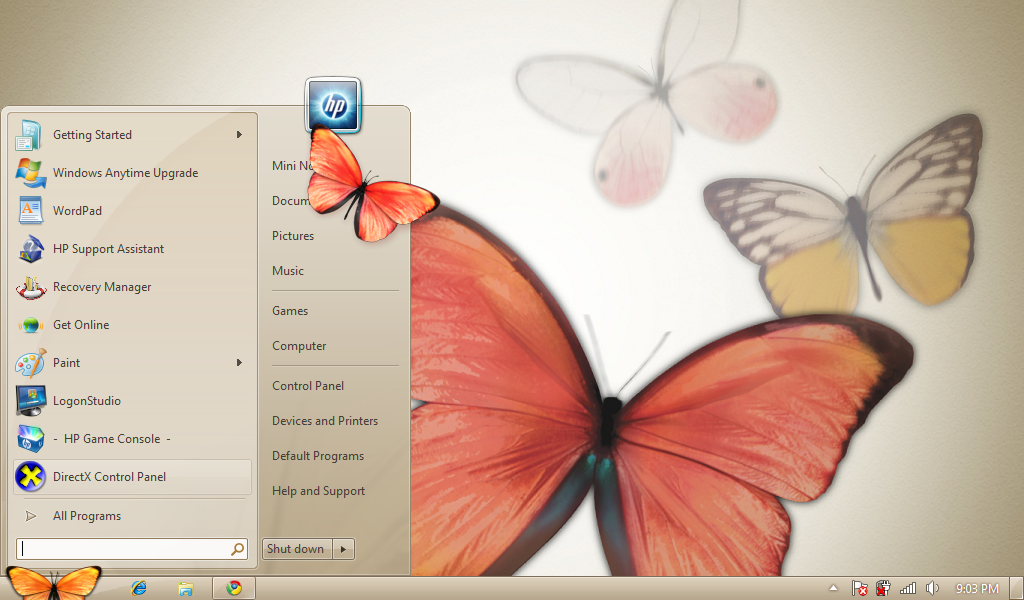Image resolution: width=1024 pixels, height=600 pixels.
Task: Click the LogonStudio monitor icon
Action: 31,401
